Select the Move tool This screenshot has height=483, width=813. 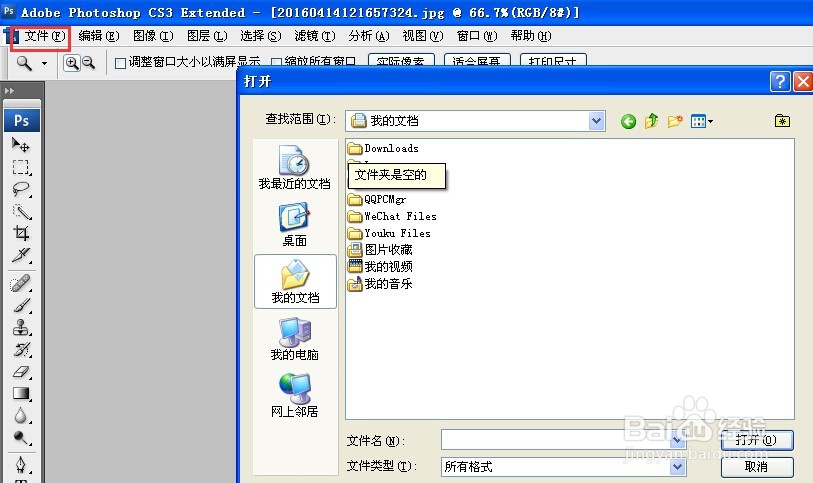point(21,145)
